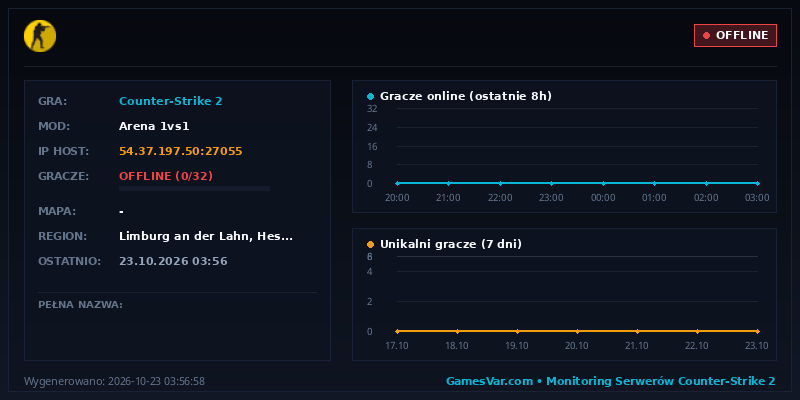This screenshot has height=400, width=800.
Task: Click the 03:00 data point on online chart
Action: (x=758, y=183)
